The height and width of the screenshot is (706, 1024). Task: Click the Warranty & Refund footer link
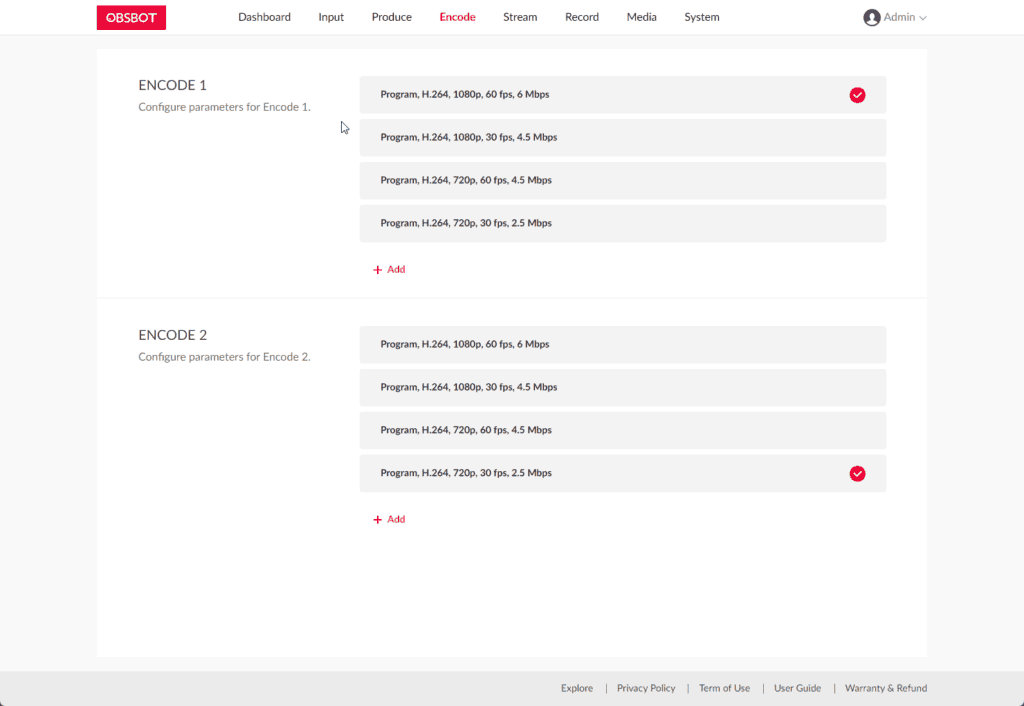point(885,688)
